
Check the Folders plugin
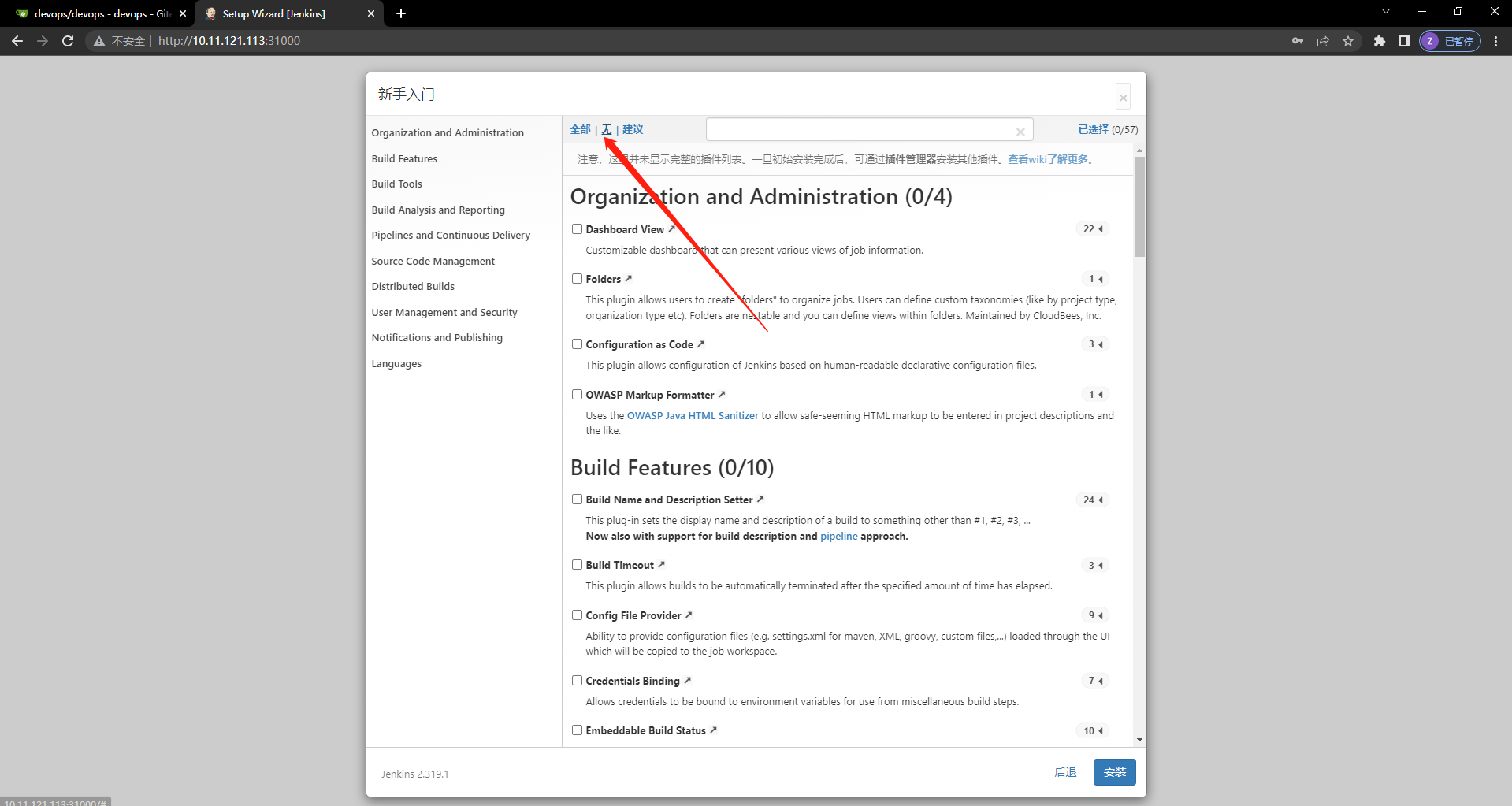577,278
